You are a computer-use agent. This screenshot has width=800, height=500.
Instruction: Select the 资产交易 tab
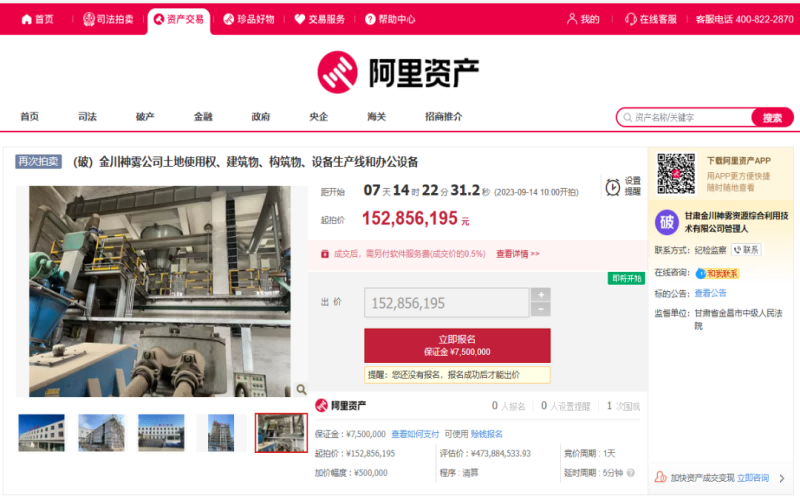tap(179, 19)
